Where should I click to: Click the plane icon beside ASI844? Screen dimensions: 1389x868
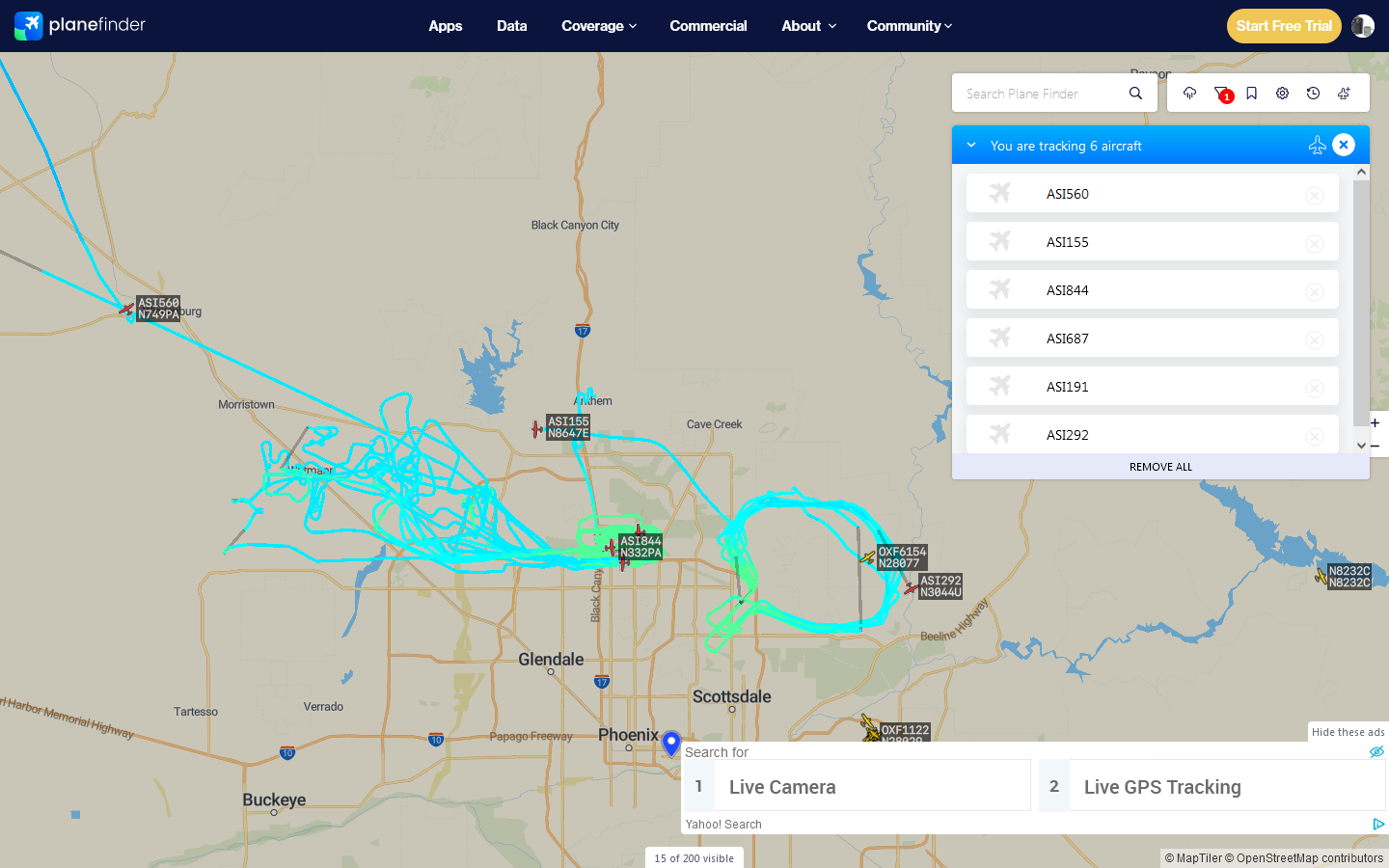point(1000,289)
